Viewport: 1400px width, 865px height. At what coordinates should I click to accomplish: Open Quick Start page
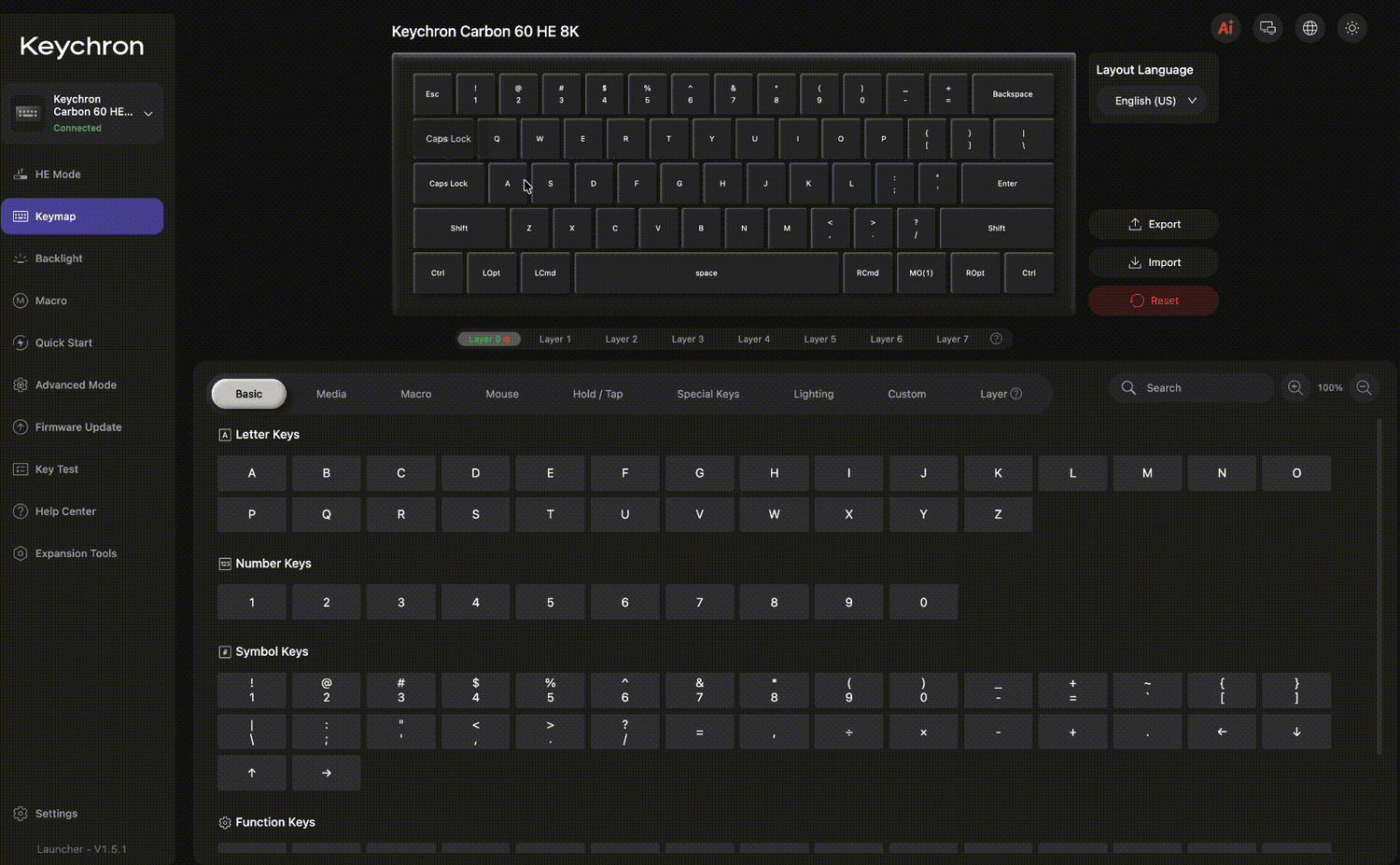pos(82,342)
